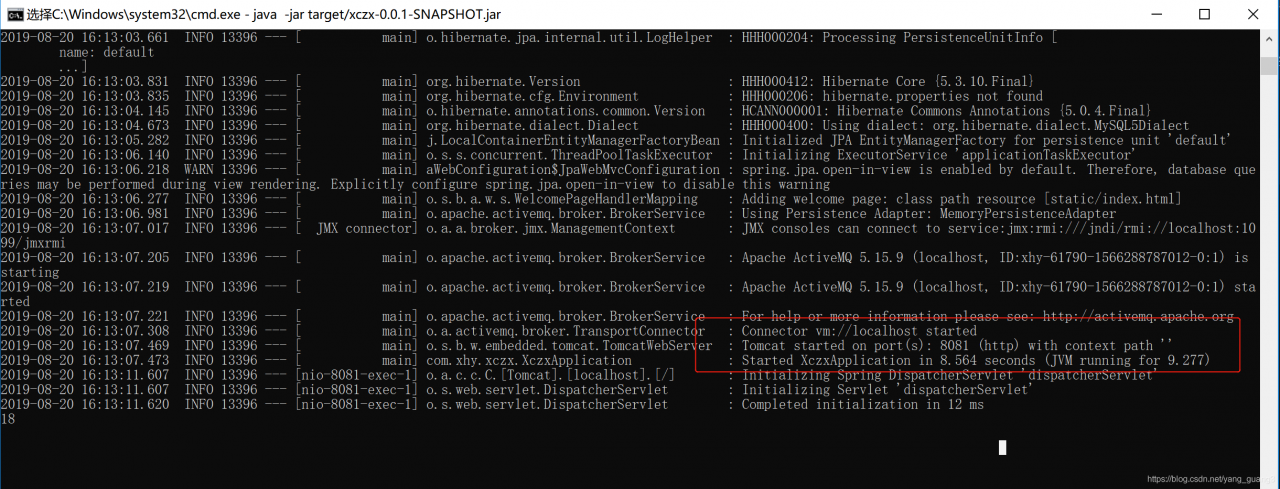Click "Initializing Spring DispatcherServlet 'dispatcherServlet'" message
This screenshot has height=489, width=1280.
948,375
